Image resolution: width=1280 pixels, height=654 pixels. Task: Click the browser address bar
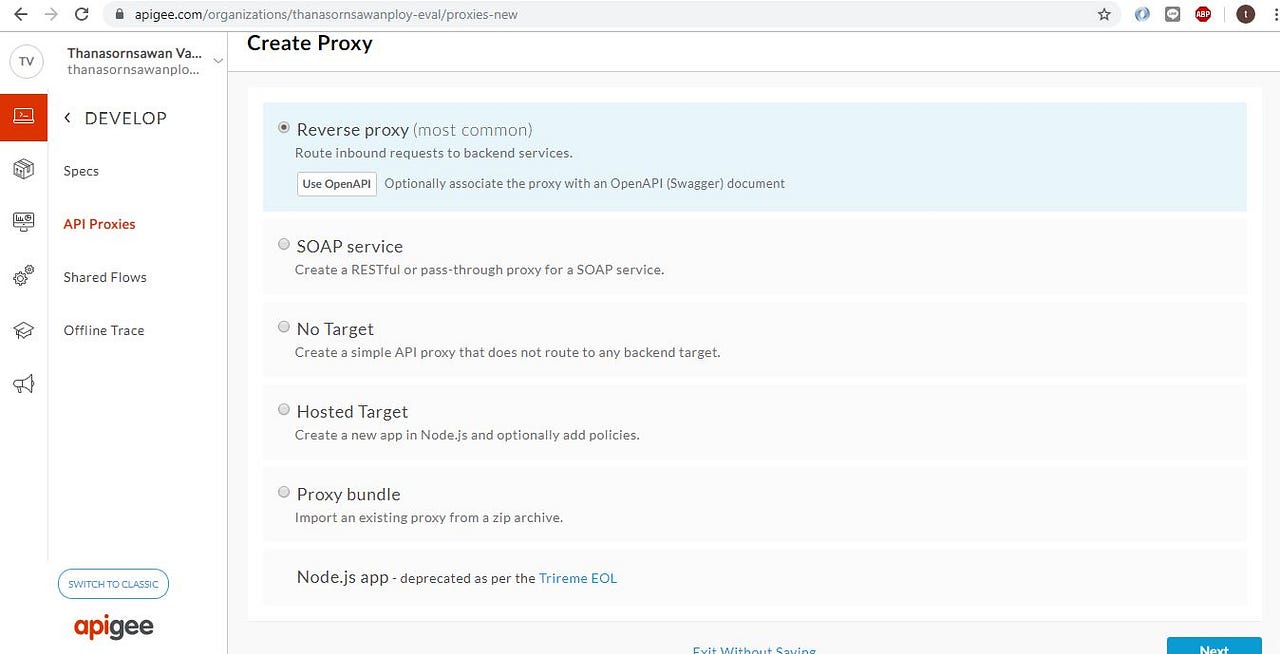click(400, 14)
